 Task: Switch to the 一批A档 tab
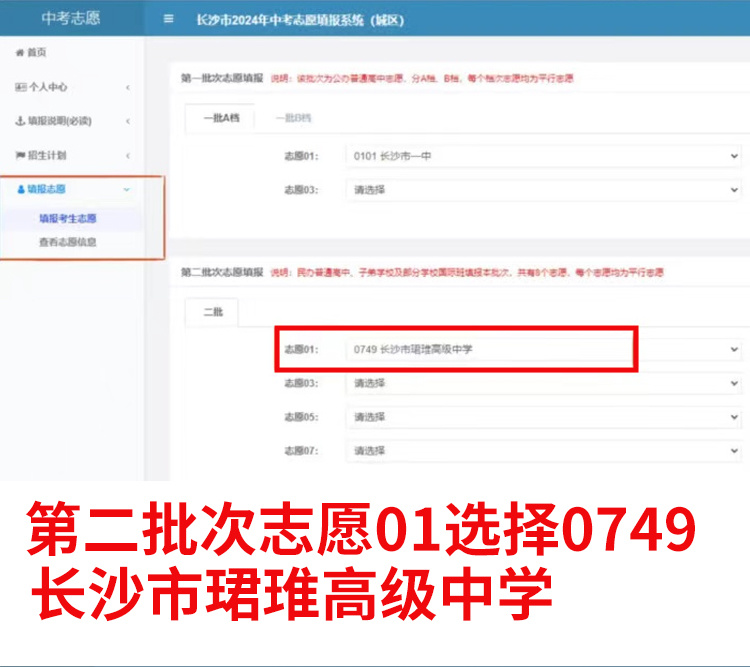point(220,118)
